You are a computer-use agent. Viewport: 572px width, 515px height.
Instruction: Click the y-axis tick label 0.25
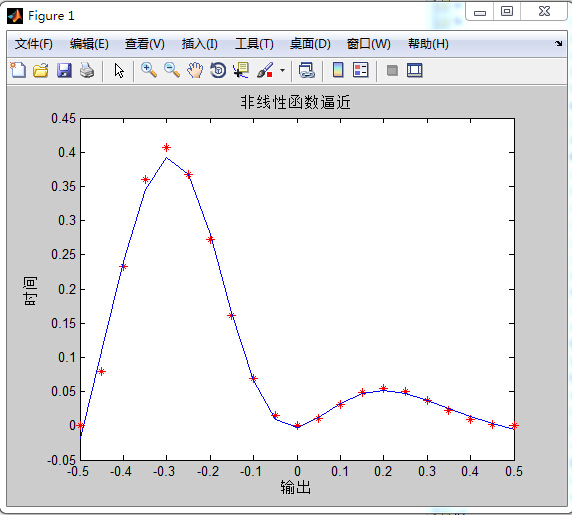[x=63, y=255]
